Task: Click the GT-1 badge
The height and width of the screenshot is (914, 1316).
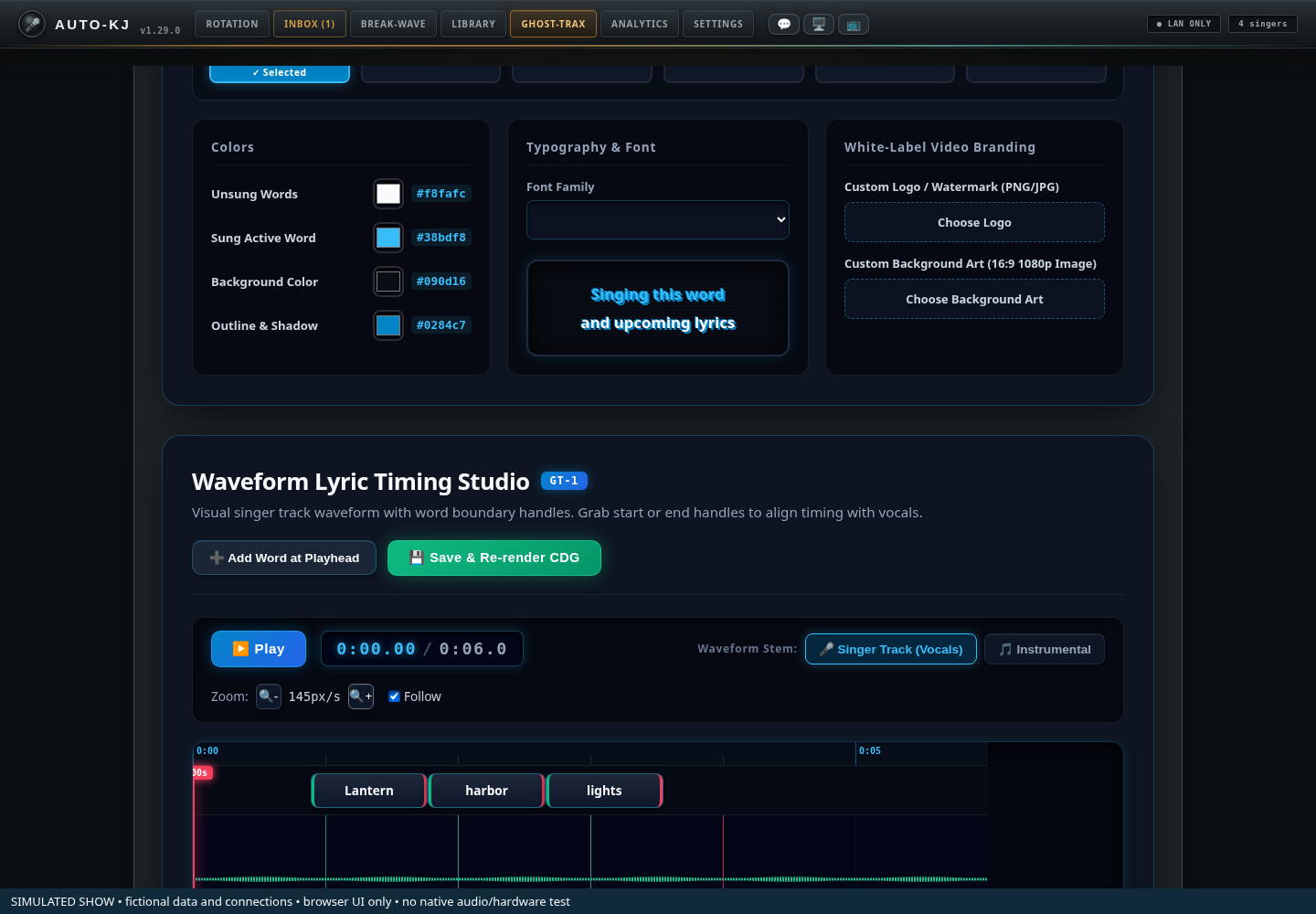Action: 564,481
